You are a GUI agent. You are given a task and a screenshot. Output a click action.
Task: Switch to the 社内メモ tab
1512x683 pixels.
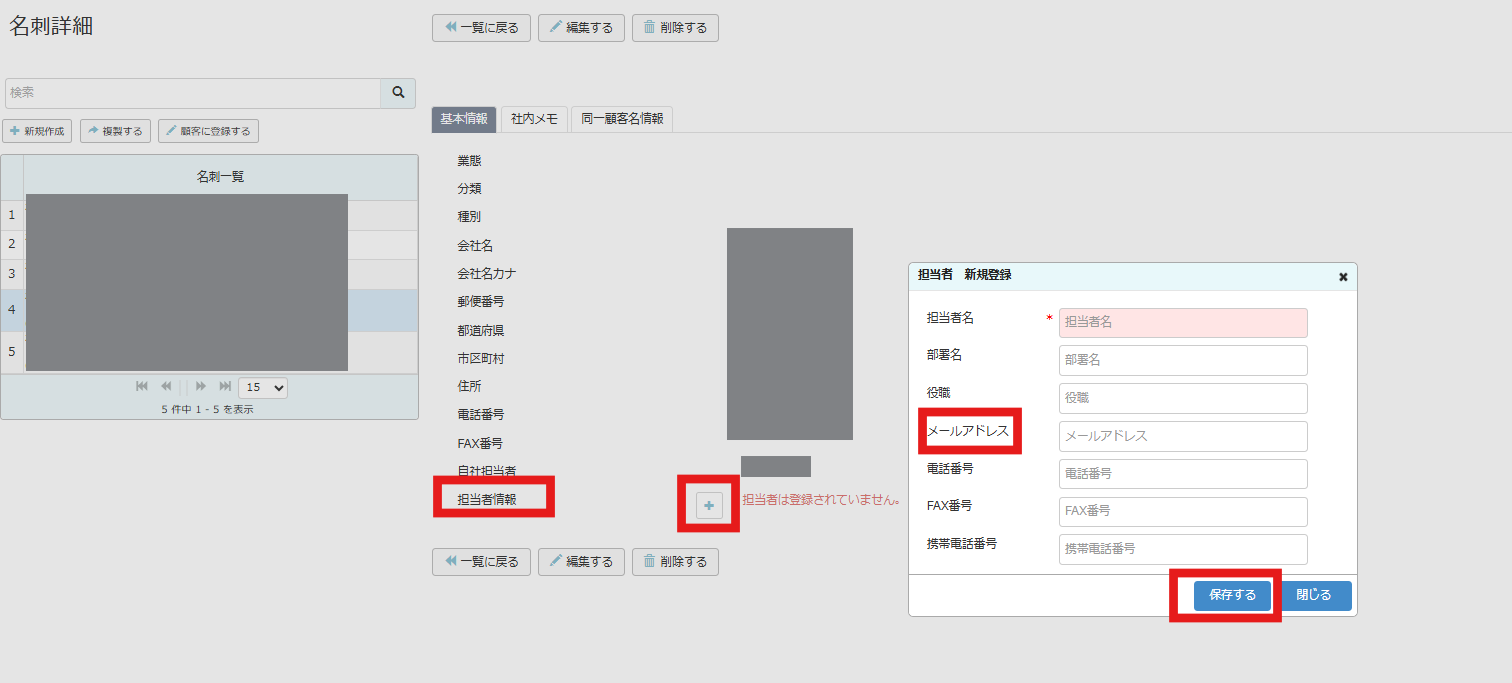click(x=534, y=119)
